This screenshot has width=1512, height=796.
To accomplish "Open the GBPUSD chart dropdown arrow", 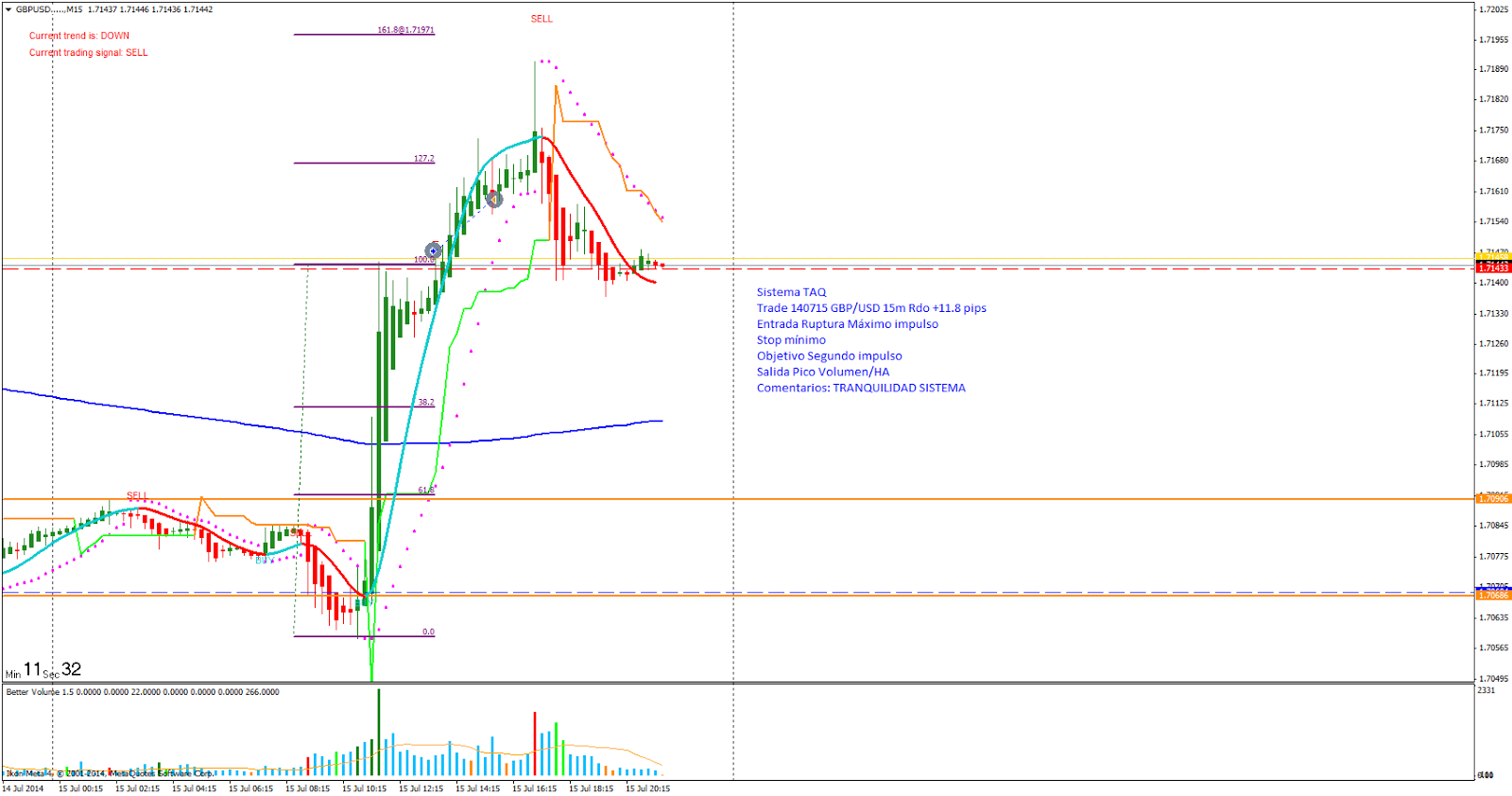I will point(9,9).
